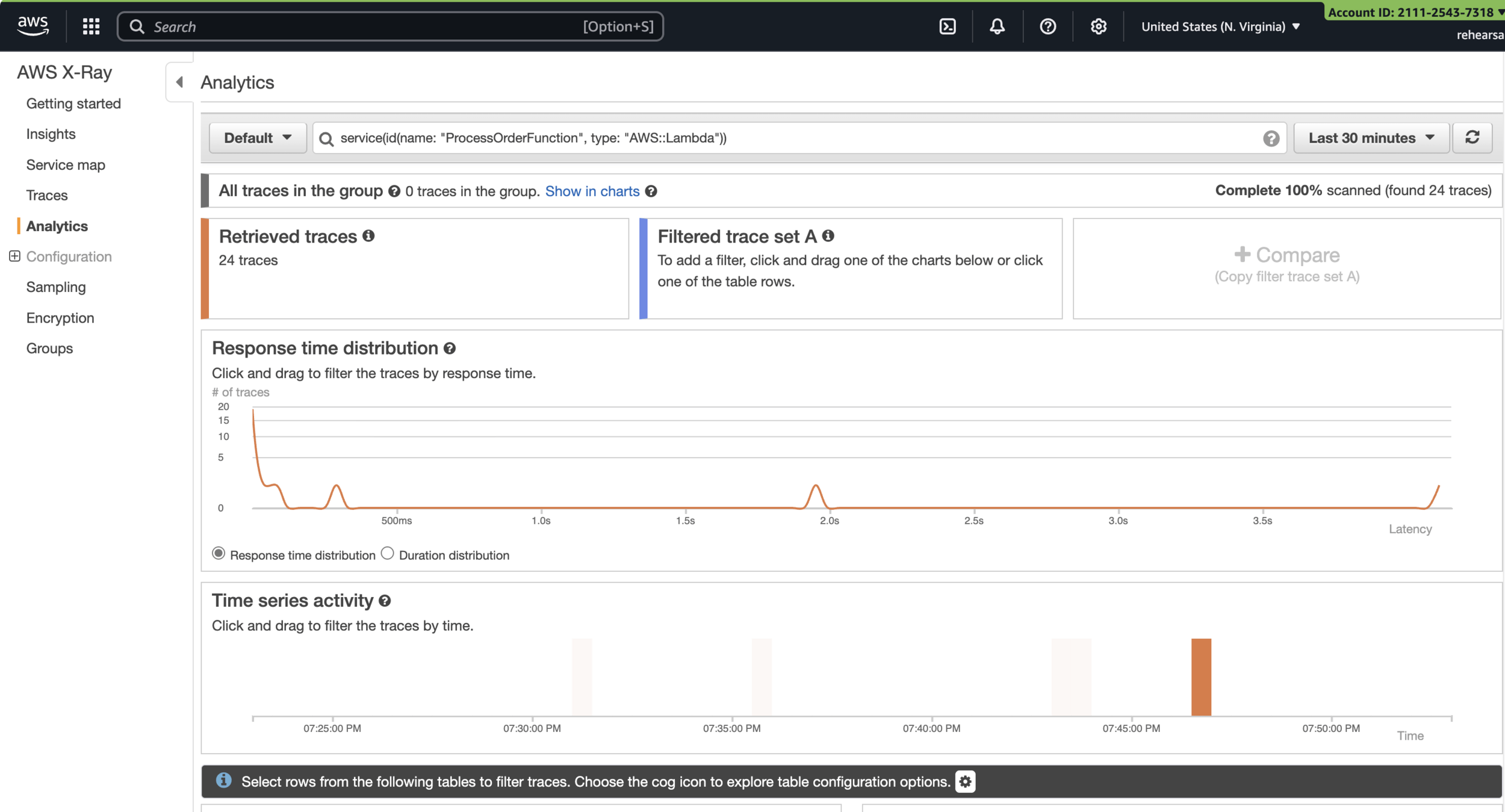Open Traces page from sidebar

47,196
